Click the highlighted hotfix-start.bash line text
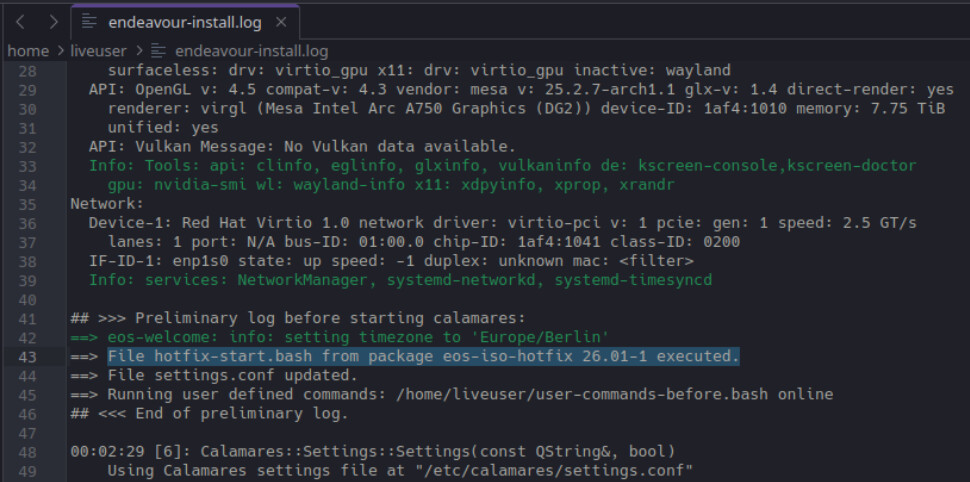Screen dimensions: 970x482 click(x=422, y=357)
